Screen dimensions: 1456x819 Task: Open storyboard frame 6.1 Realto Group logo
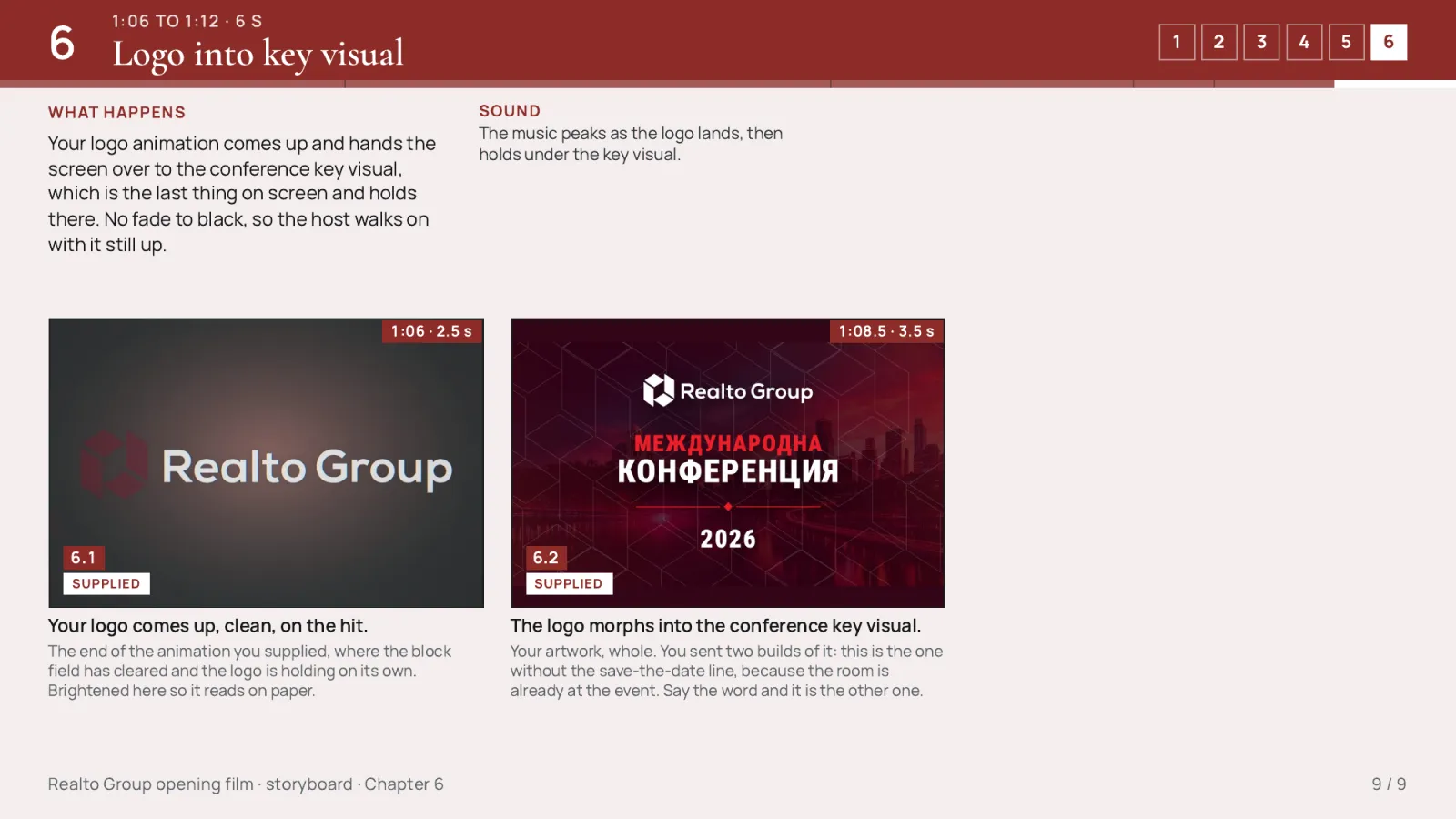[266, 462]
